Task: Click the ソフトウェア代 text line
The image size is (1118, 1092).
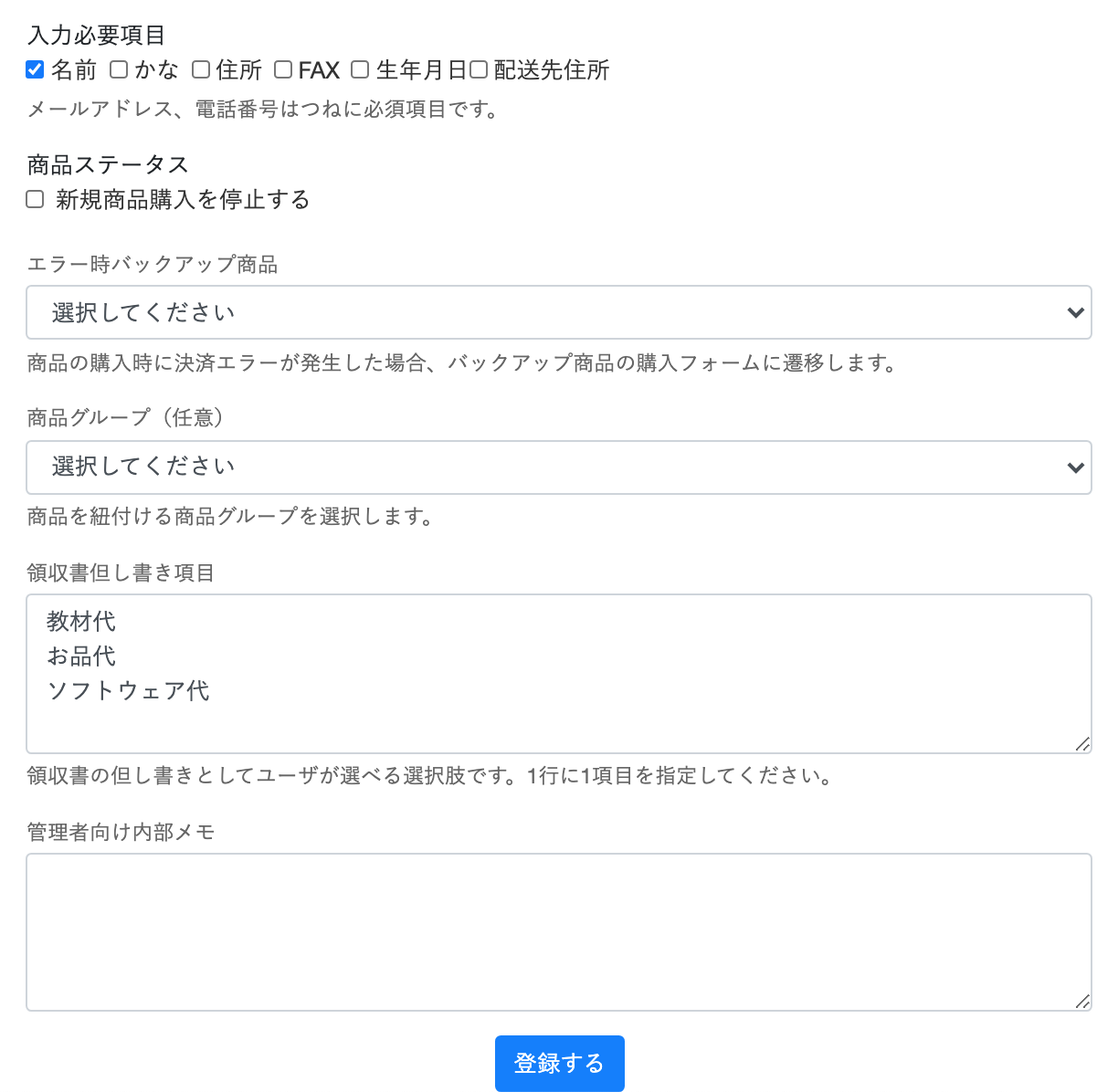Action: (x=129, y=691)
